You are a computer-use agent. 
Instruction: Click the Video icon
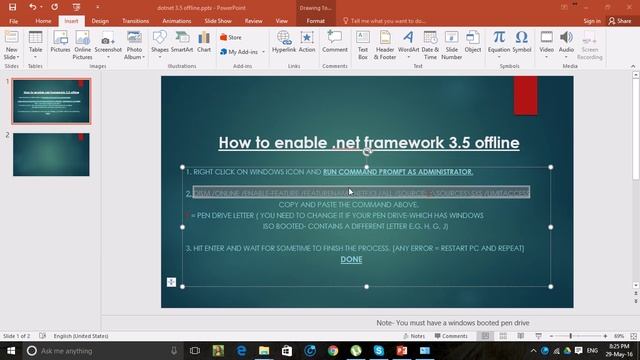click(546, 38)
